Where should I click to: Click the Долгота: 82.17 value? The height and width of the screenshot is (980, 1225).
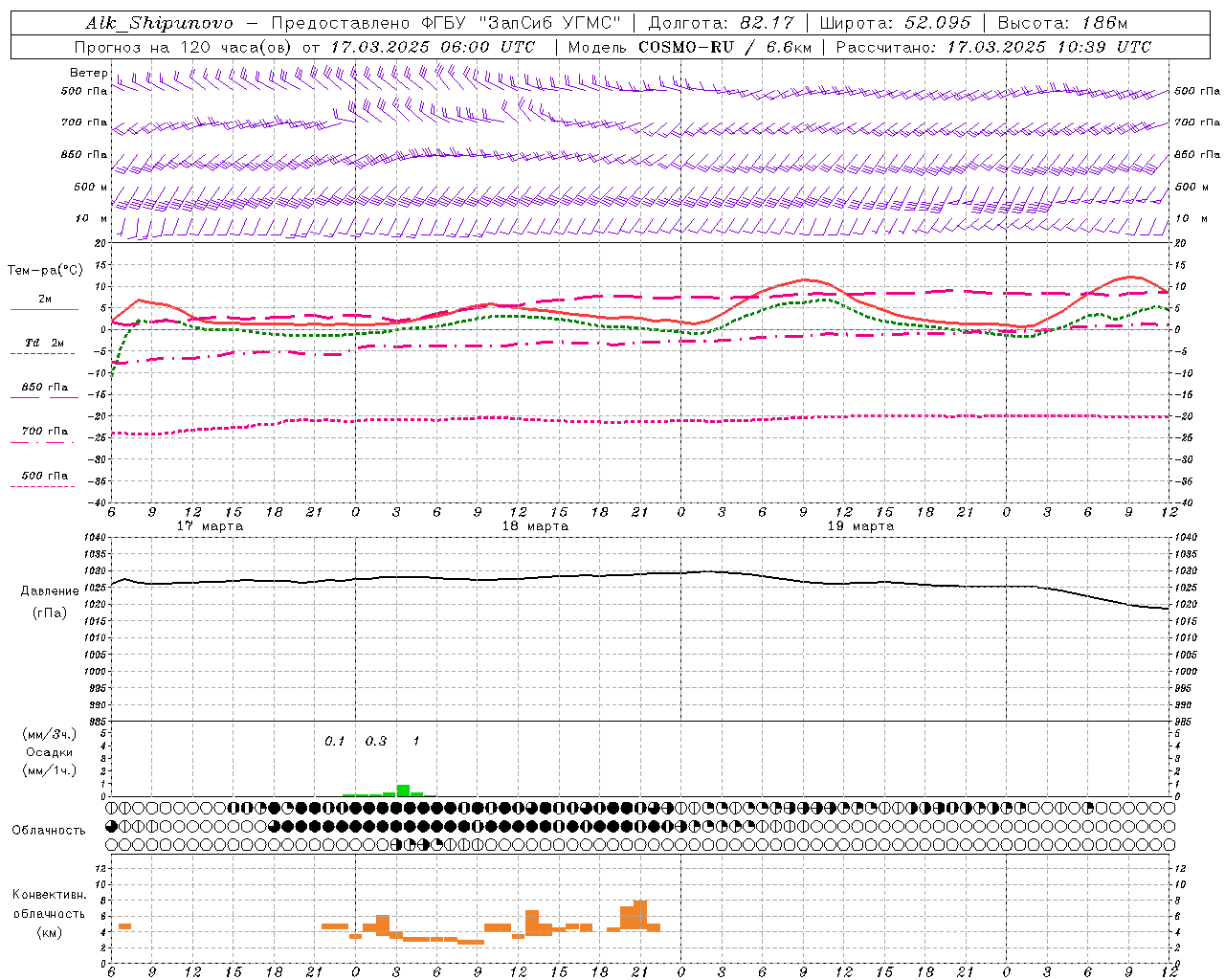click(x=721, y=24)
